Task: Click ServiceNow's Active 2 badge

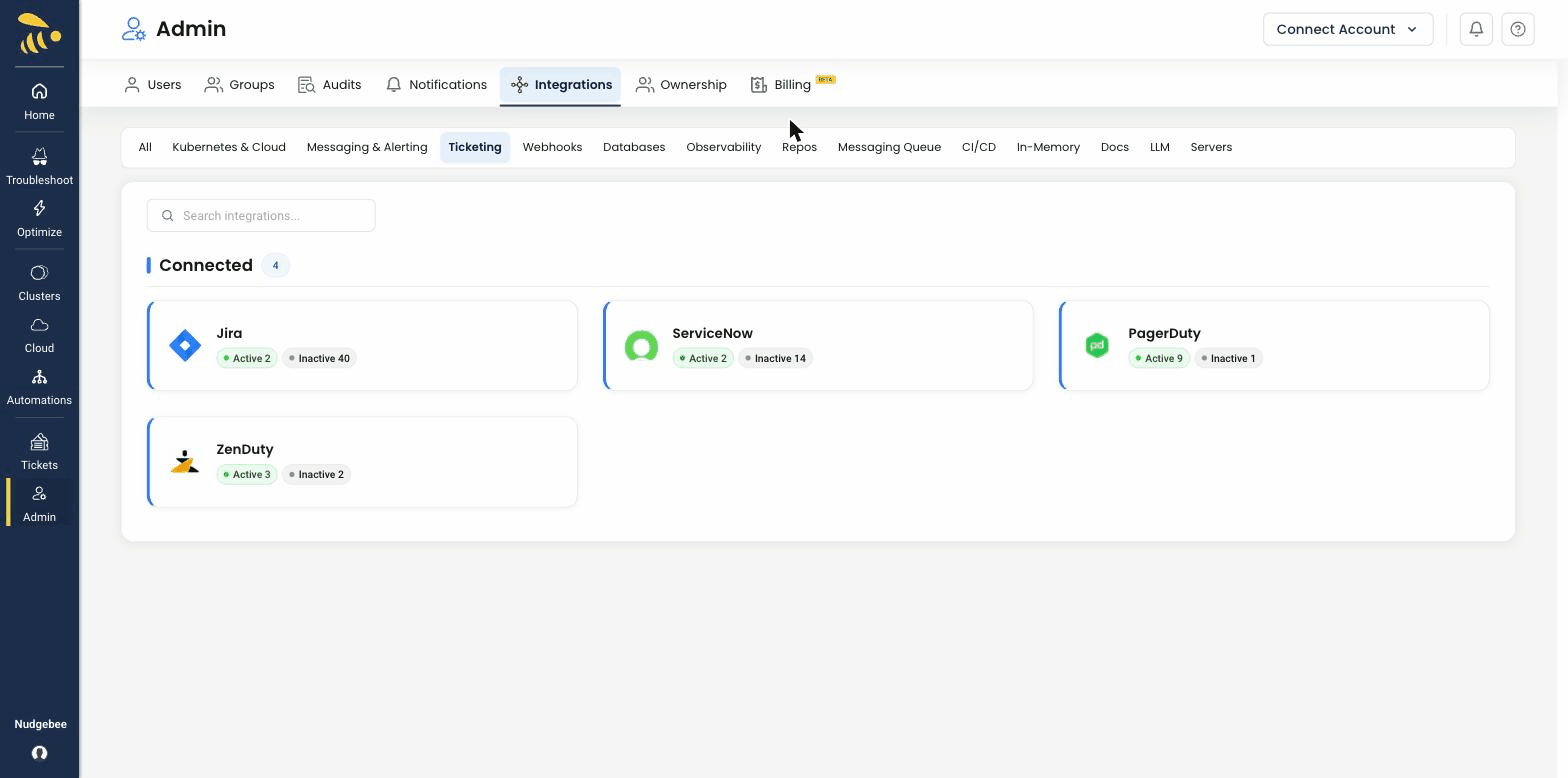Action: (x=703, y=358)
